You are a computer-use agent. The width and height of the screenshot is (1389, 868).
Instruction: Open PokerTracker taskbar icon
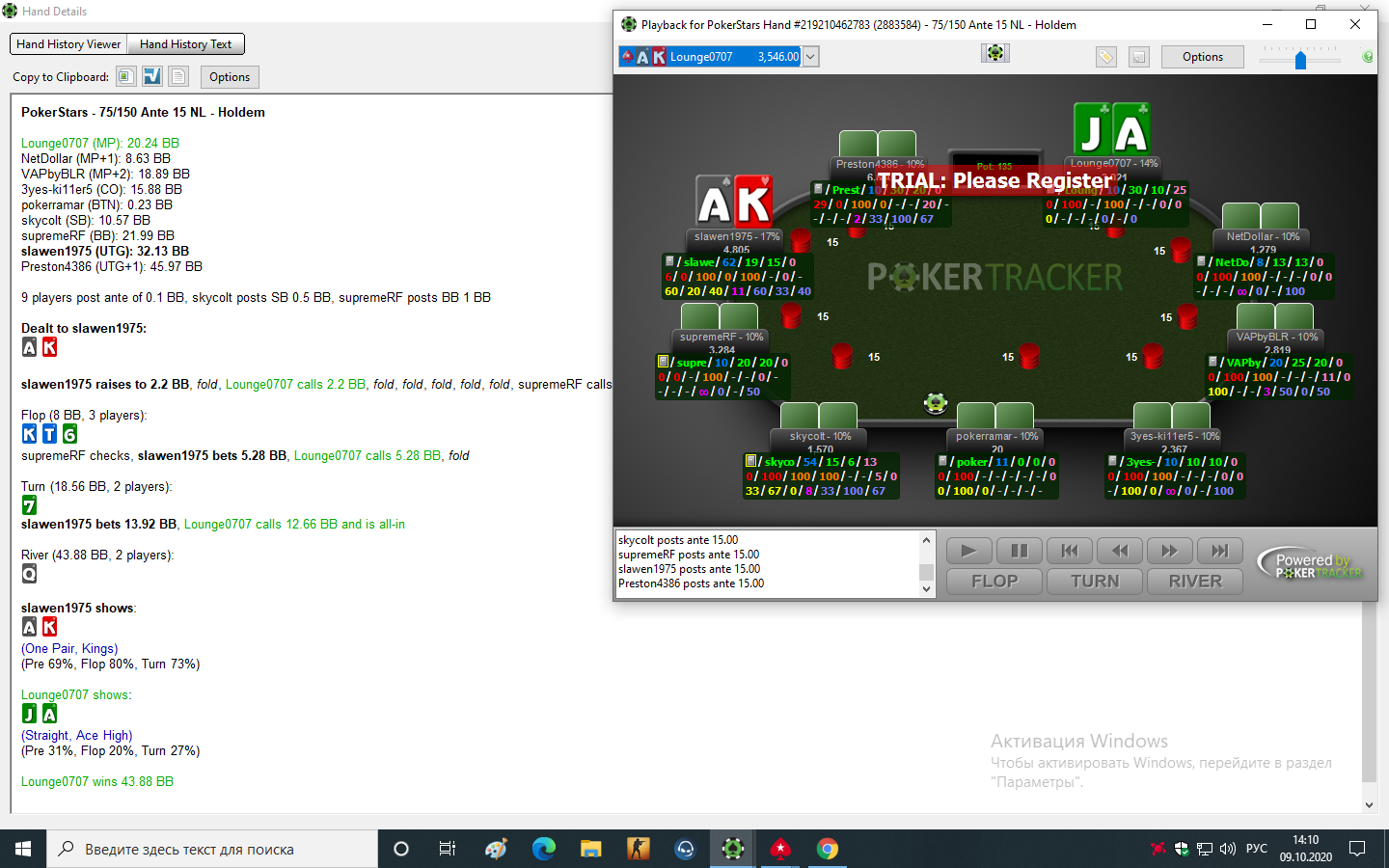click(733, 849)
